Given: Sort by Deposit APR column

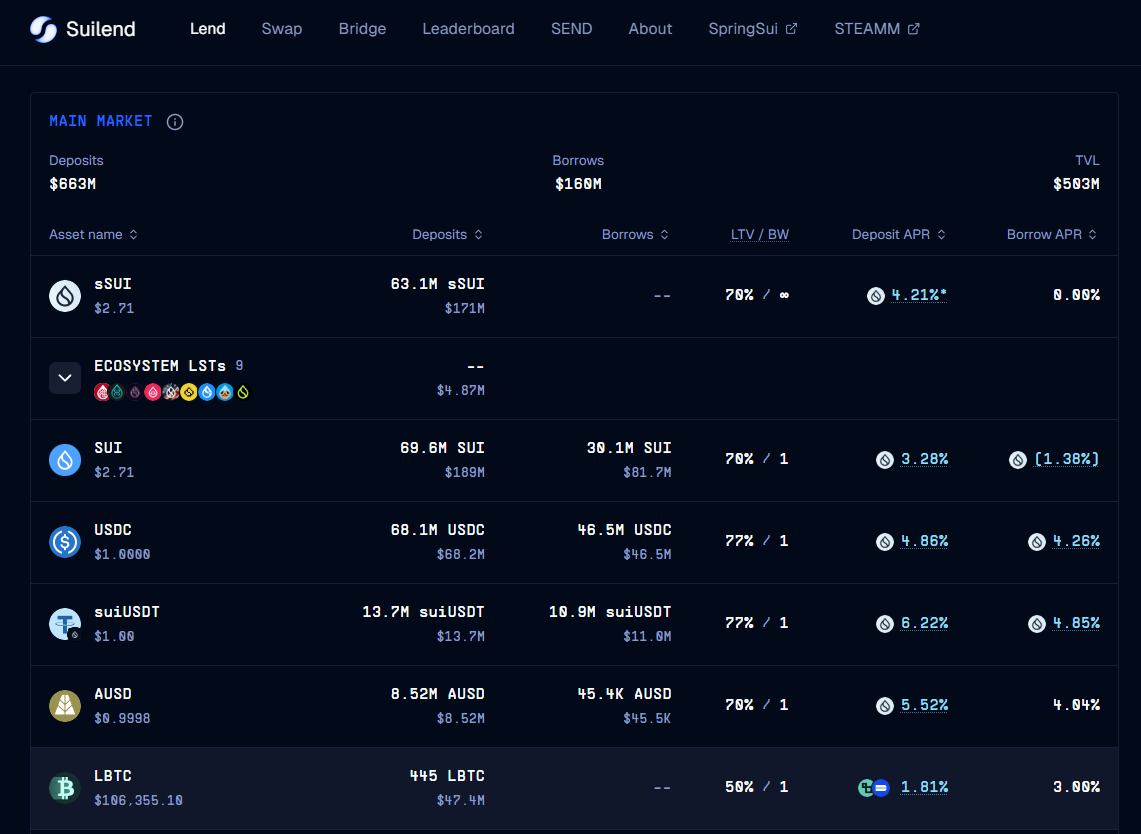Looking at the screenshot, I should (899, 234).
